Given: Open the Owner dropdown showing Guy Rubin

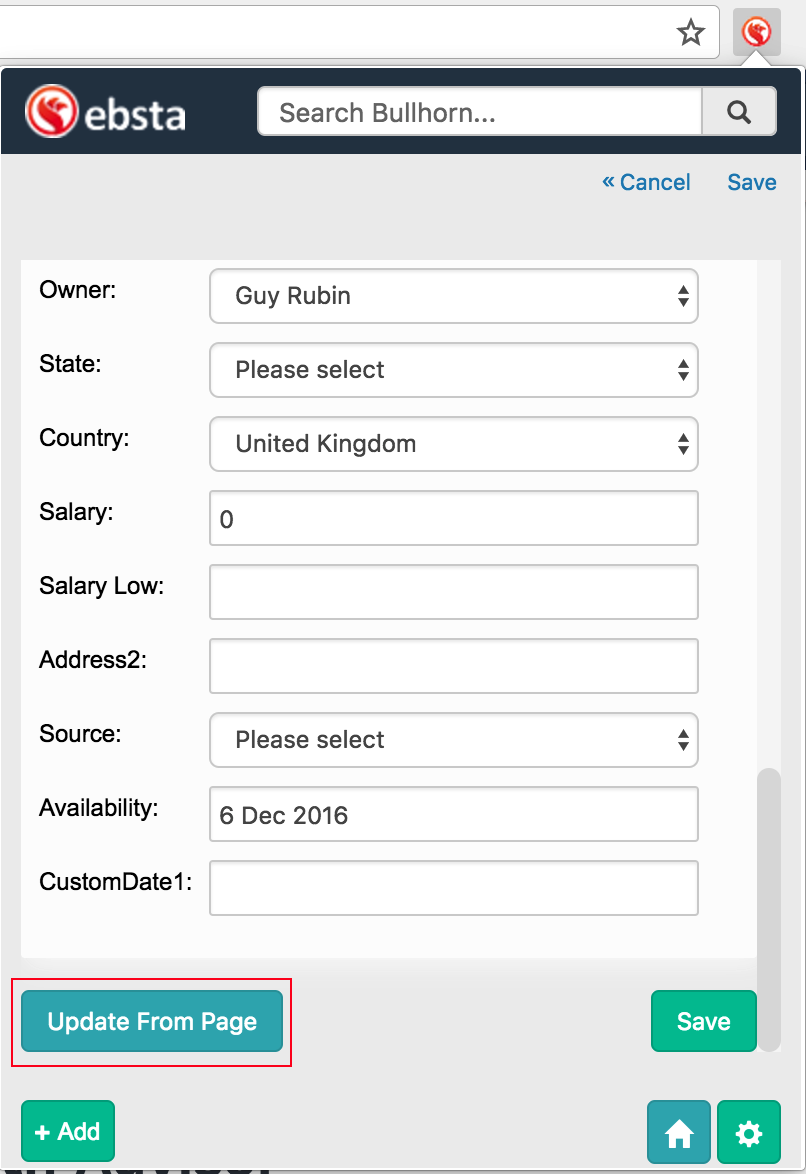Looking at the screenshot, I should tap(453, 296).
